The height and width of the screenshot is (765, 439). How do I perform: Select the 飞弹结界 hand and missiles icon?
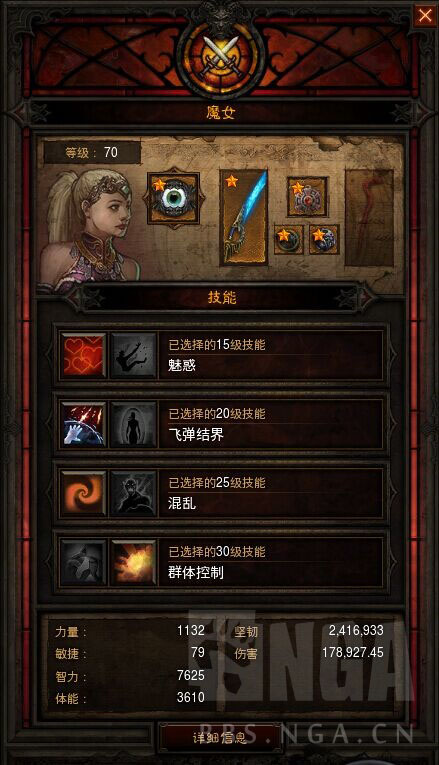click(x=83, y=424)
